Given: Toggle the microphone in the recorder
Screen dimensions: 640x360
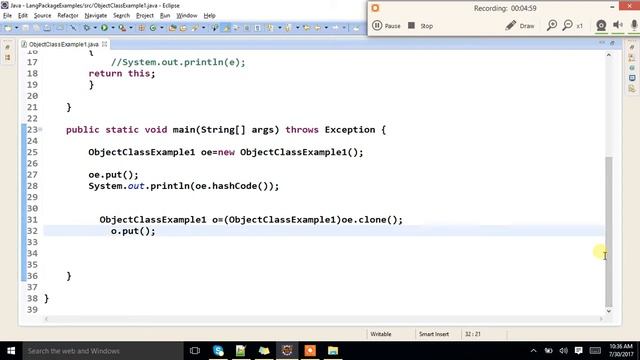Looking at the screenshot, I should pyautogui.click(x=634, y=25).
